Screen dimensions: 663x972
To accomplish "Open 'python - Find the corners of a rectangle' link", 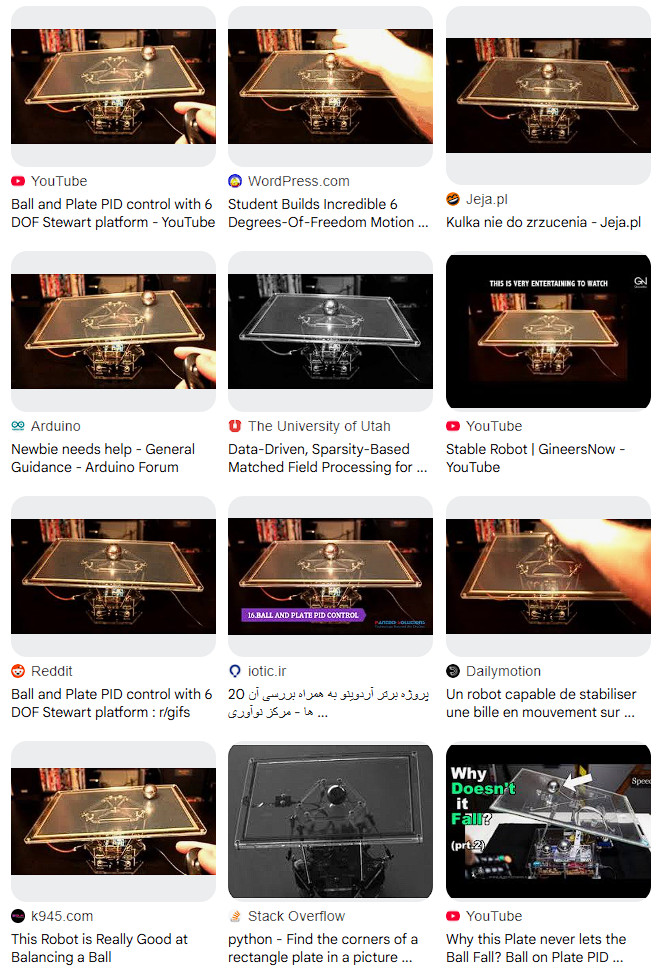I will (323, 948).
